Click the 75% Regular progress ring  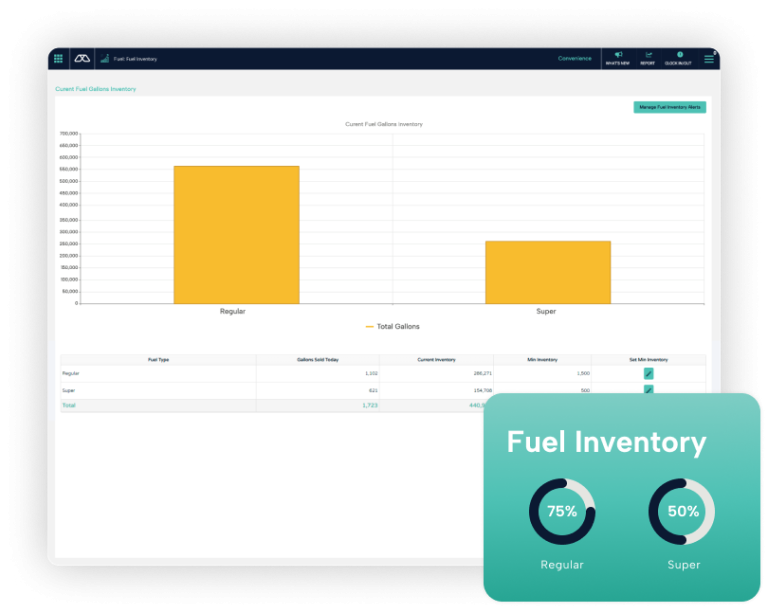(562, 512)
